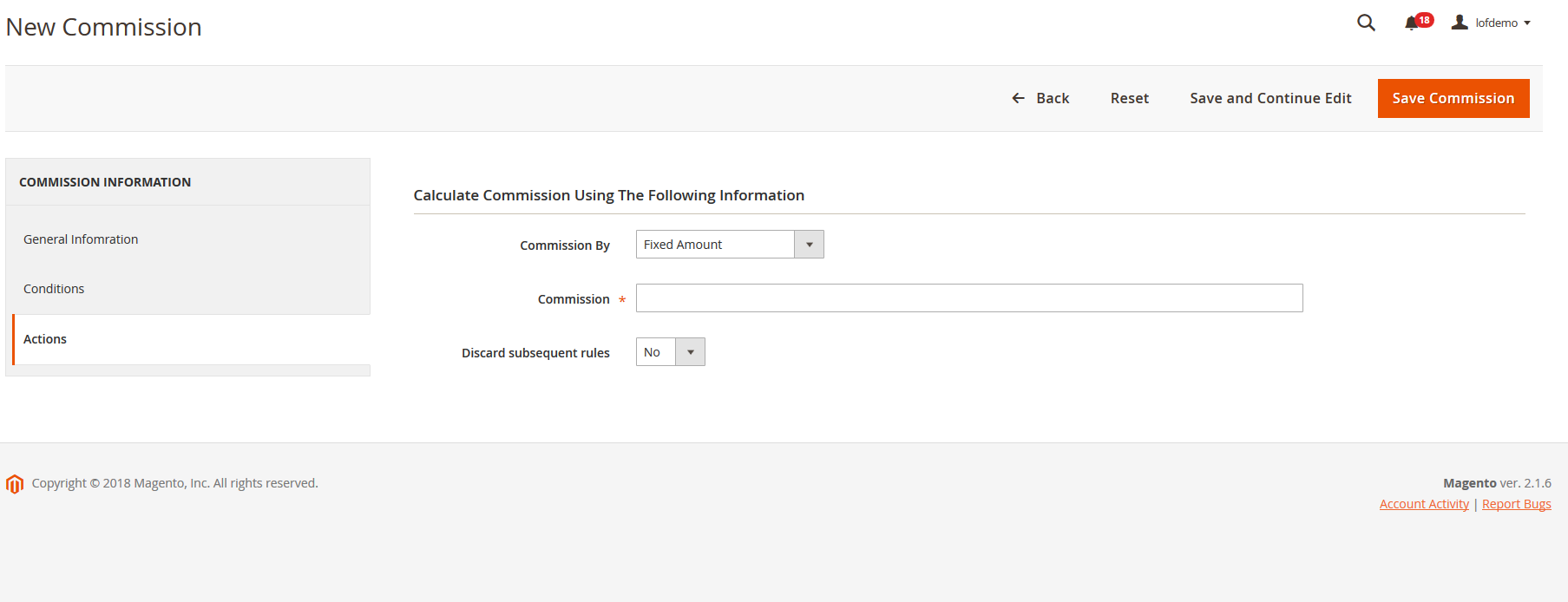Switch to the General Information tab

point(81,239)
